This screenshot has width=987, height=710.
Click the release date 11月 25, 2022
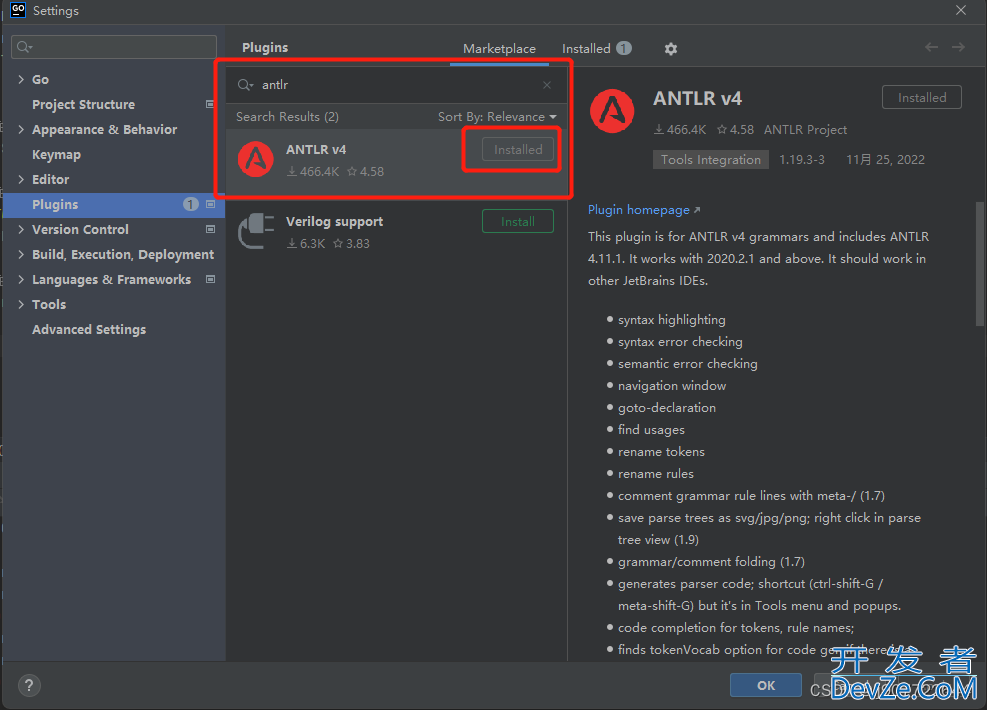coord(885,160)
